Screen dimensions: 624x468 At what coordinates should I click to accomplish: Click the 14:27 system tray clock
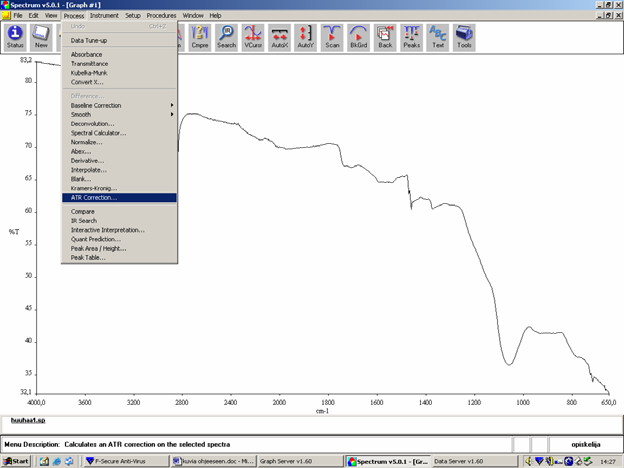coord(608,462)
